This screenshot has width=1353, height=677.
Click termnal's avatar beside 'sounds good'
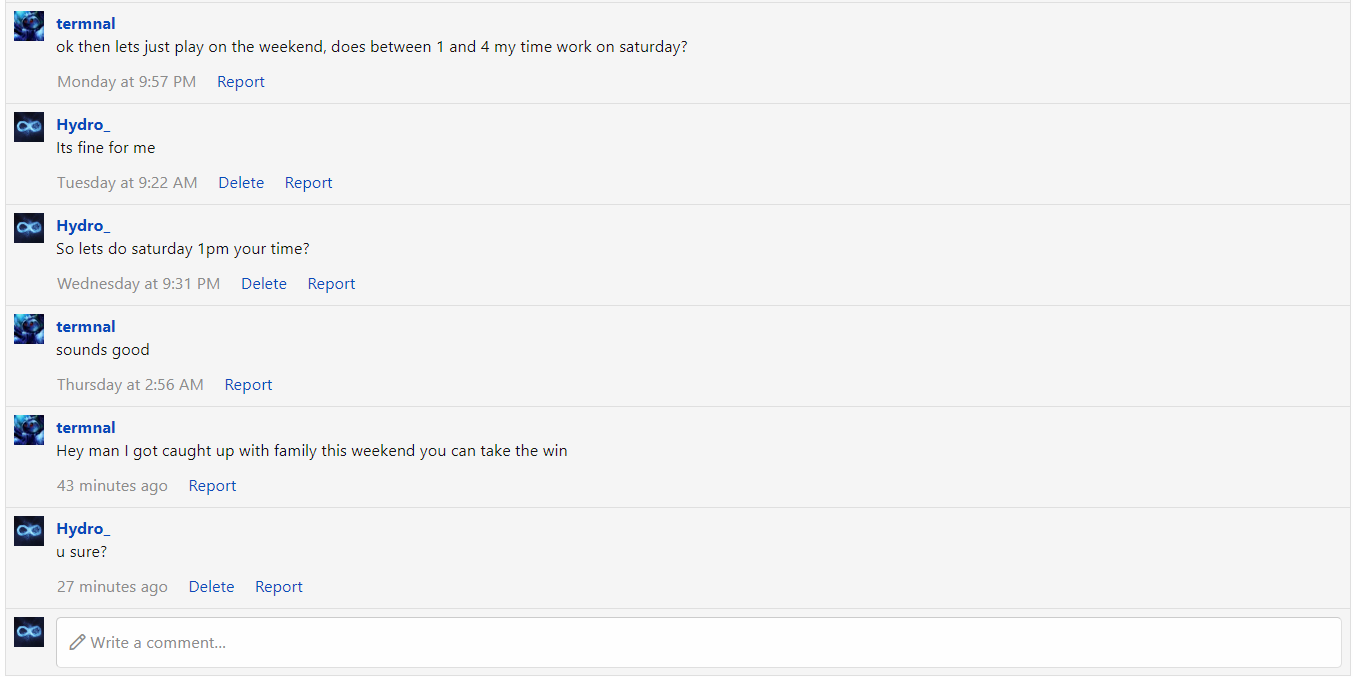(29, 329)
